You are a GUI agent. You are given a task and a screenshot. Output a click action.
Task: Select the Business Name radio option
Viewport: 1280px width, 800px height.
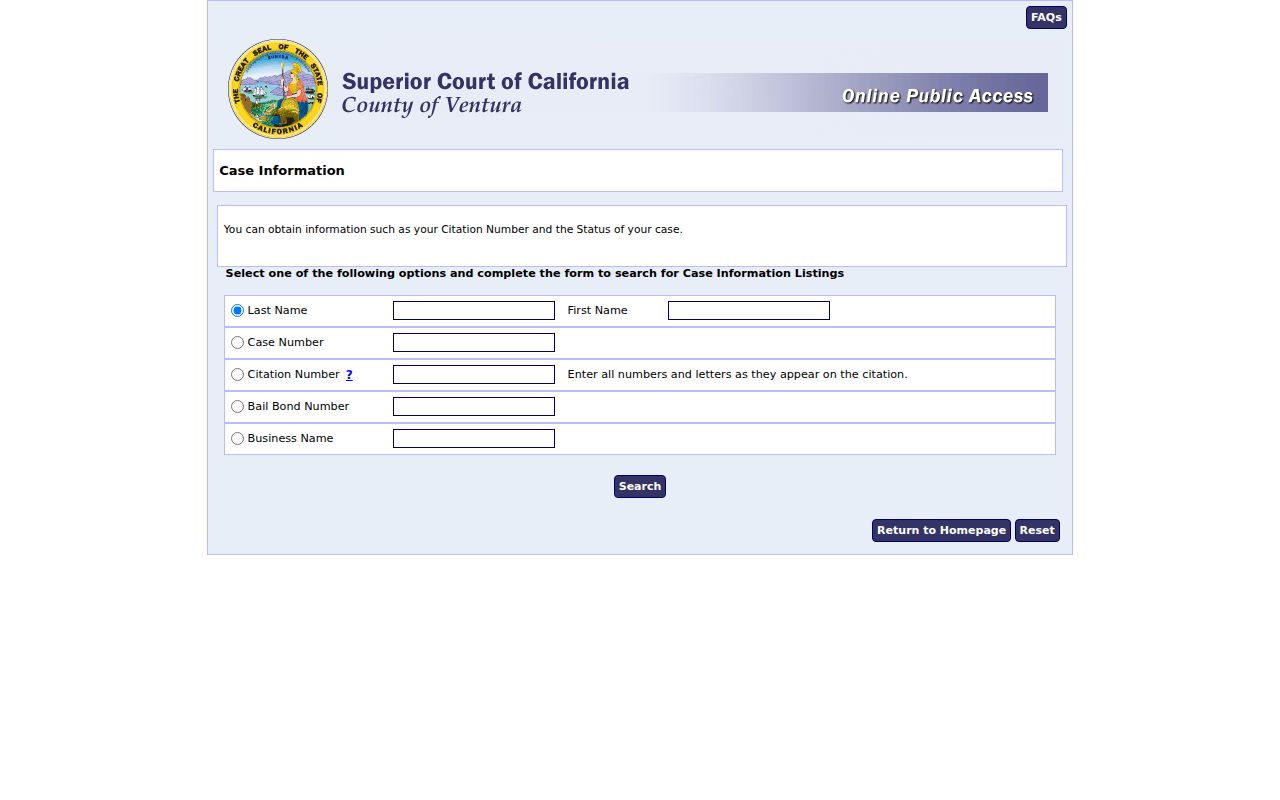point(237,439)
